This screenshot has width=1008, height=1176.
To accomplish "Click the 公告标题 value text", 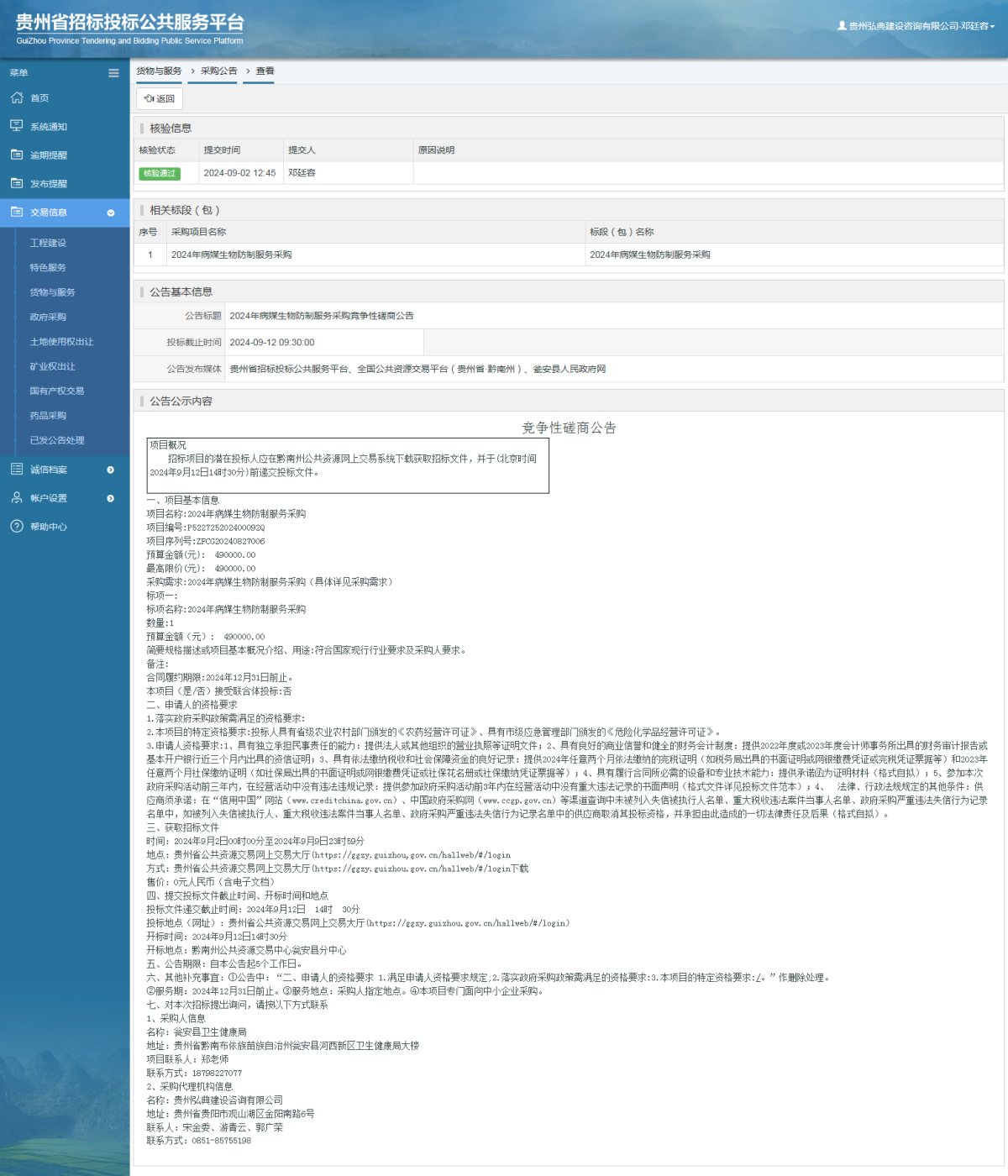I will click(322, 316).
